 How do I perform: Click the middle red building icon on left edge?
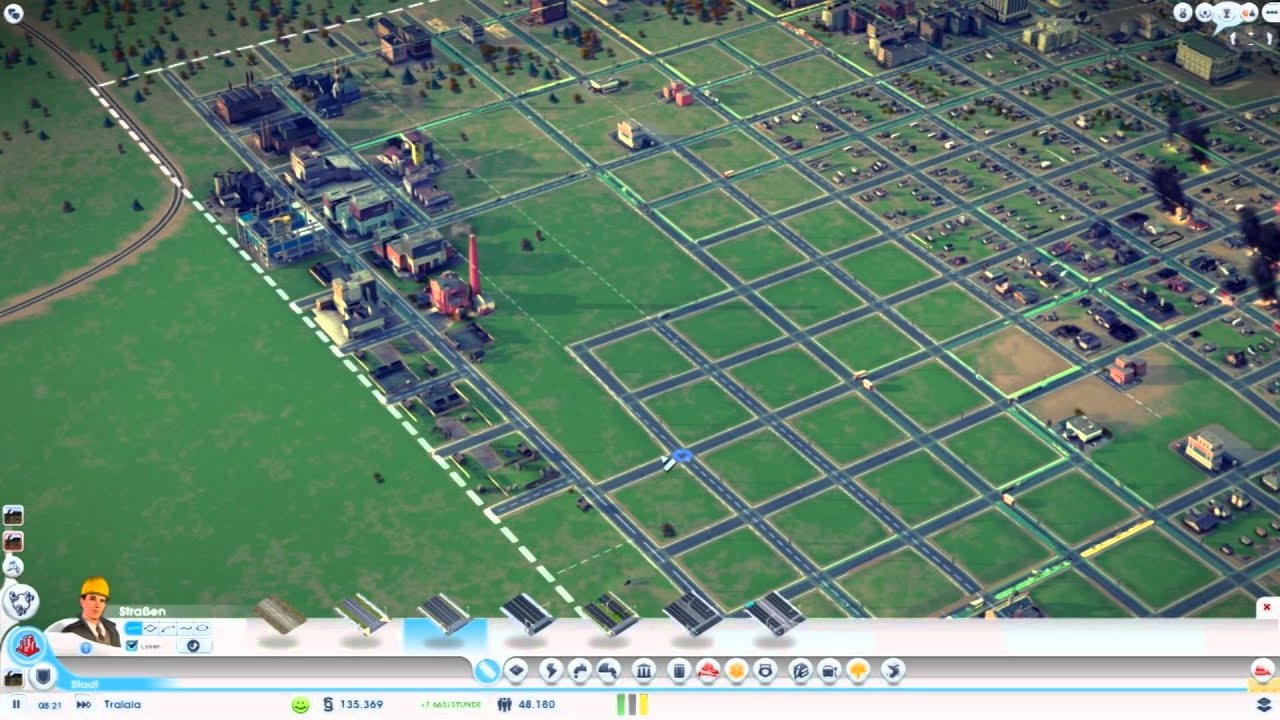pos(13,541)
